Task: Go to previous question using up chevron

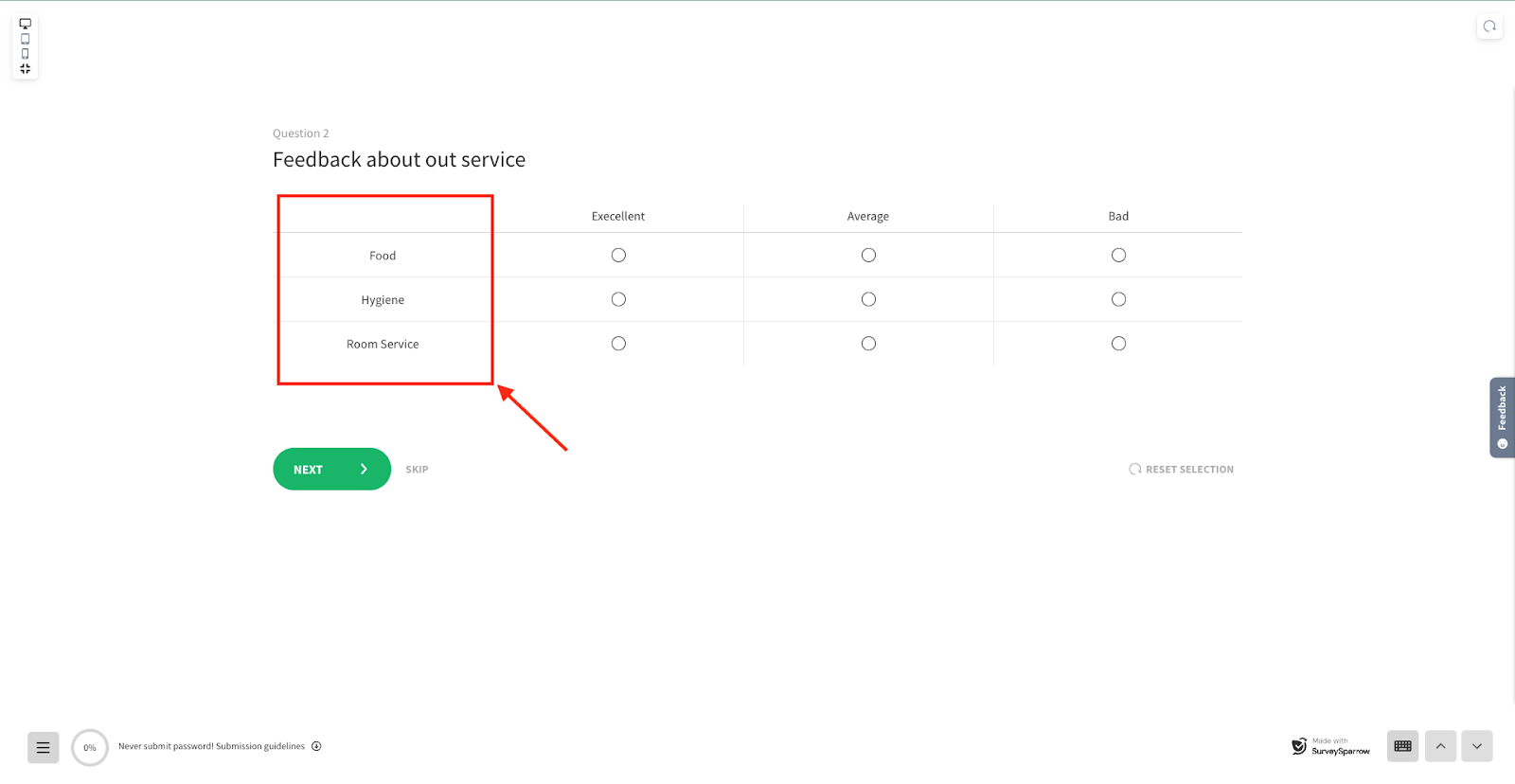Action: click(1440, 746)
